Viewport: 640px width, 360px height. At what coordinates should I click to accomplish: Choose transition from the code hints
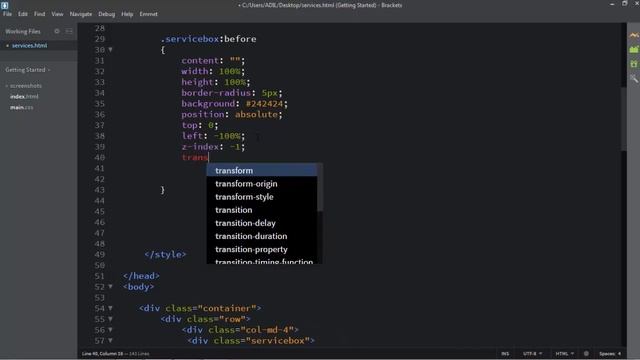[262, 210]
